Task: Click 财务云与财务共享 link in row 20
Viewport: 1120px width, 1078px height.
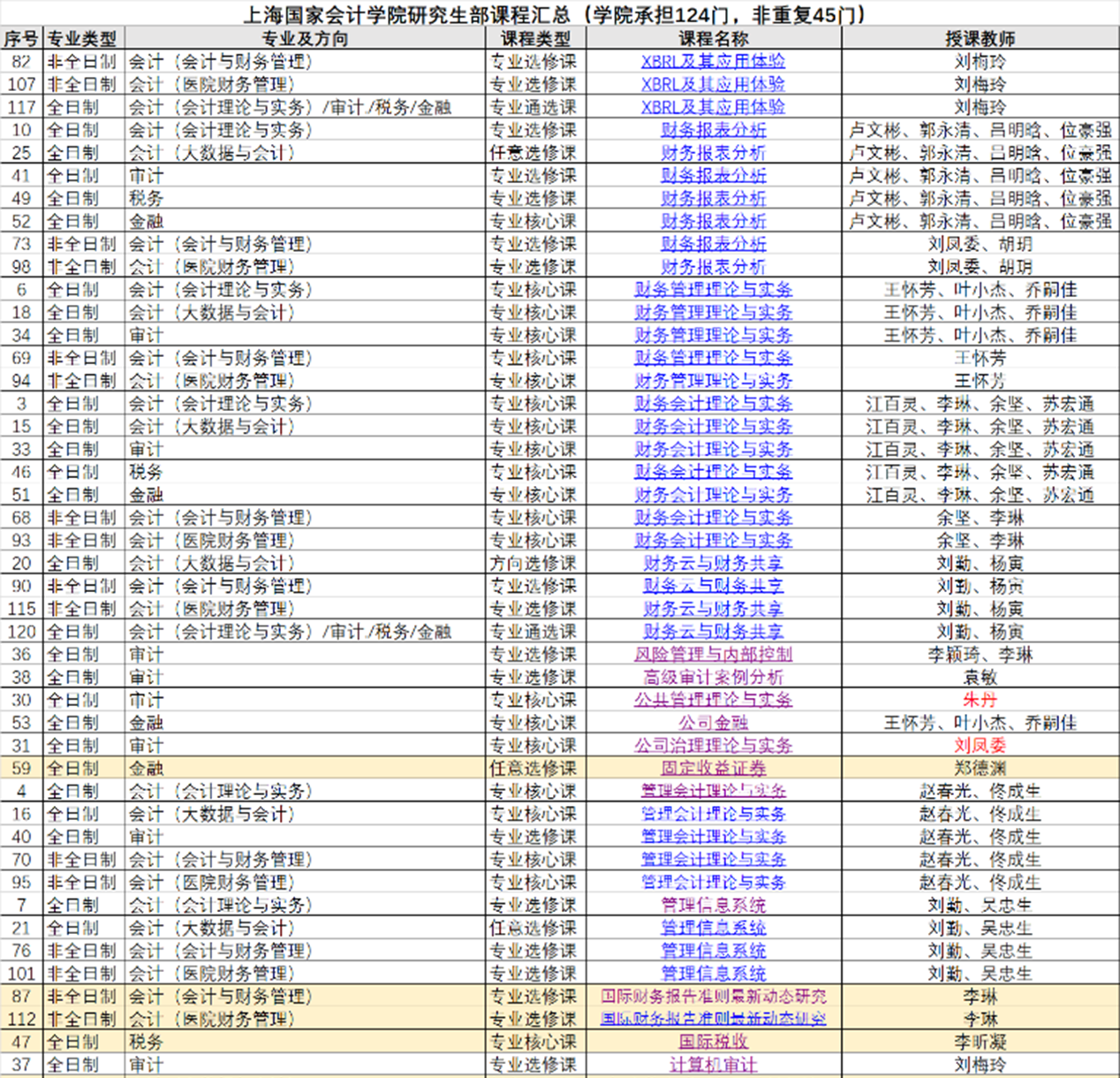Action: tap(713, 563)
